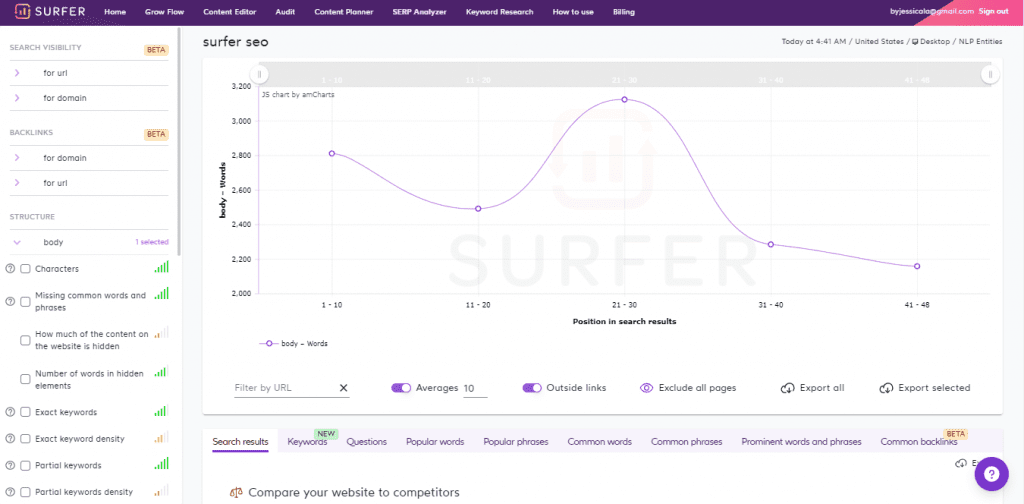Toggle the Outside links switch
This screenshot has height=504, width=1024.
coord(532,388)
